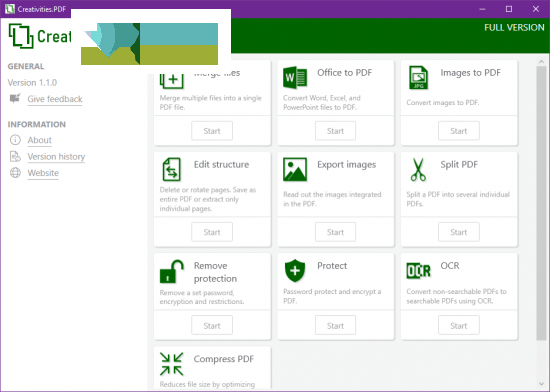Start the Office to PDF conversion
550x392 pixels.
335,131
